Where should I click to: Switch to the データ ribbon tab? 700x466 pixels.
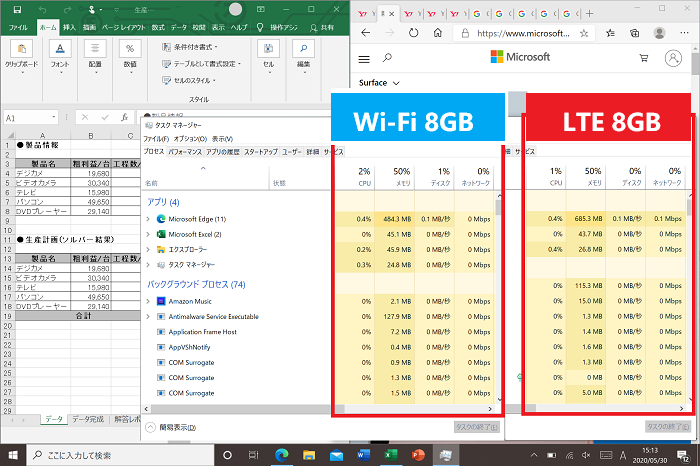179,27
